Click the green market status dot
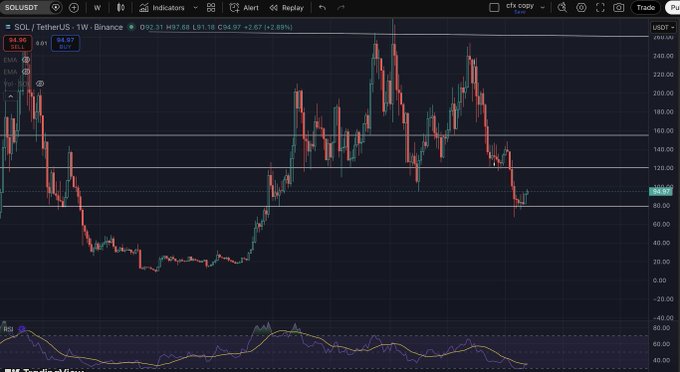 [131, 27]
